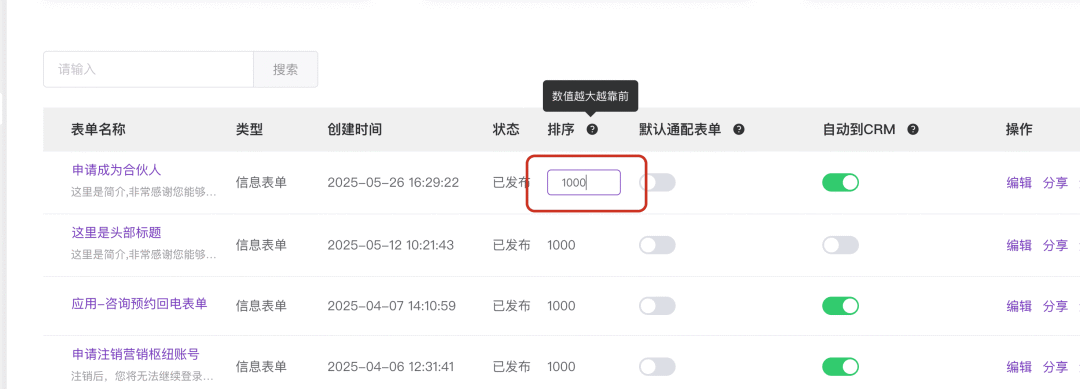Click the help icon beside 自动到CRM
Image resolution: width=1080 pixels, height=389 pixels.
(913, 129)
